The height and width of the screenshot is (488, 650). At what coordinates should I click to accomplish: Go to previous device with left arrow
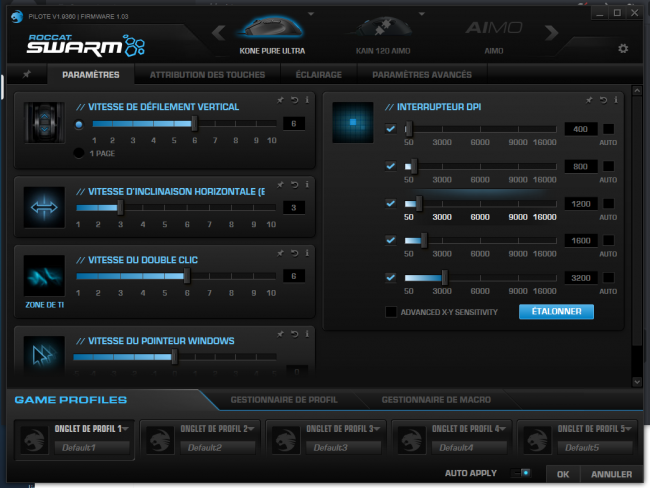[219, 32]
